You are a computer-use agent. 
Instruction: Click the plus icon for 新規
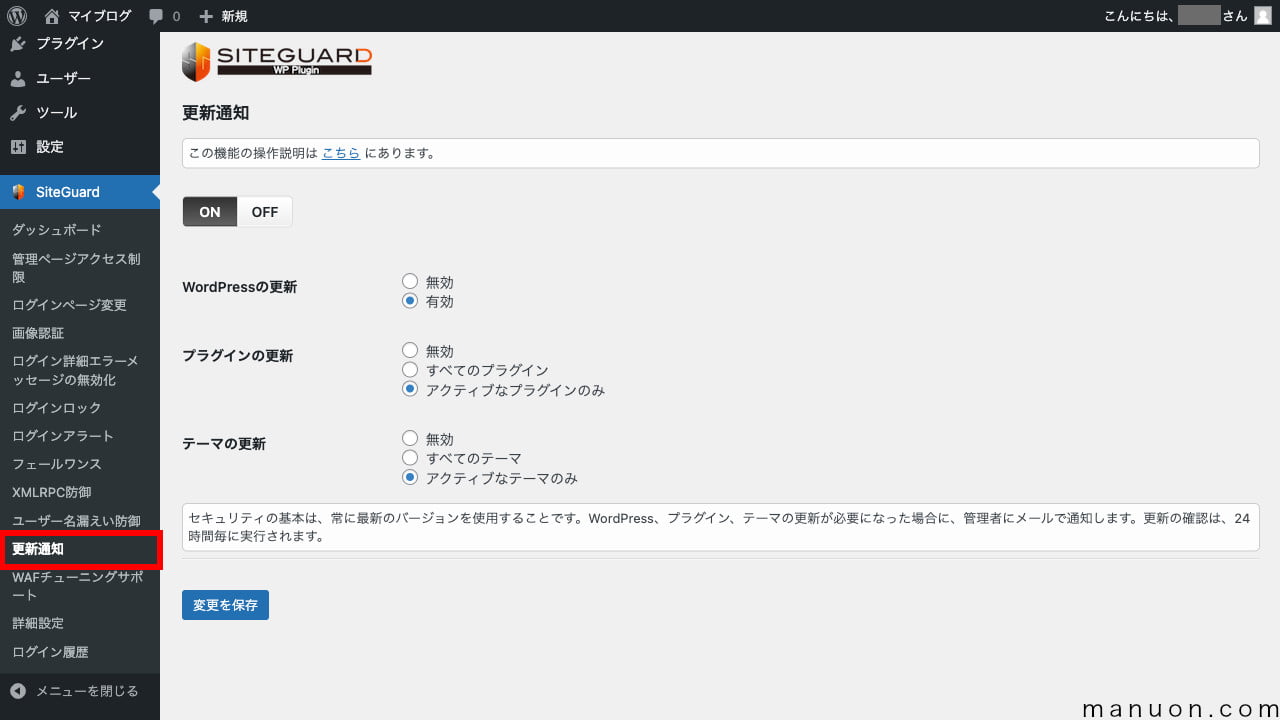pos(206,16)
